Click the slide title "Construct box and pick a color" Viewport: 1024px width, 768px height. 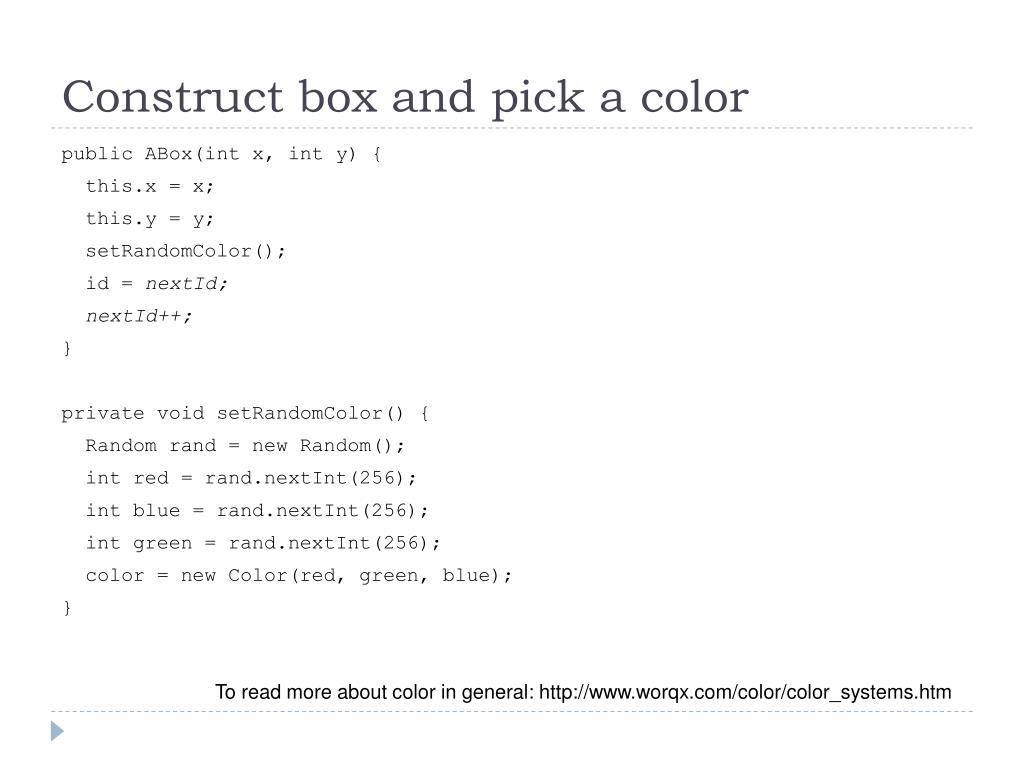(x=405, y=97)
